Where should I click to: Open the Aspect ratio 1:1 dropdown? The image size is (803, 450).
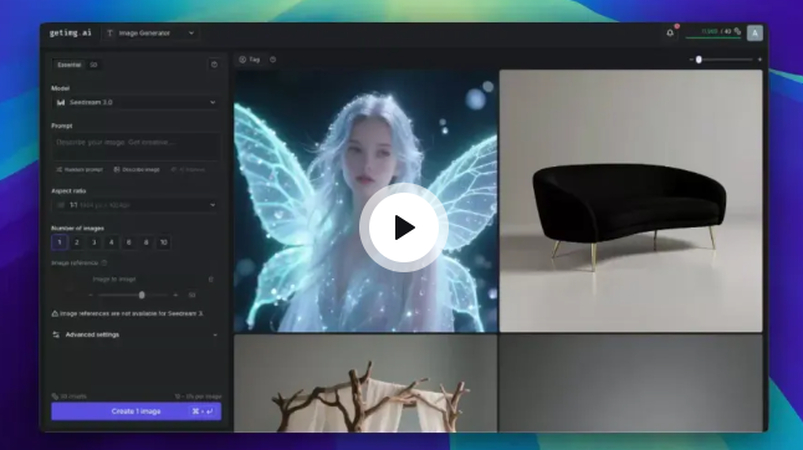coord(136,205)
